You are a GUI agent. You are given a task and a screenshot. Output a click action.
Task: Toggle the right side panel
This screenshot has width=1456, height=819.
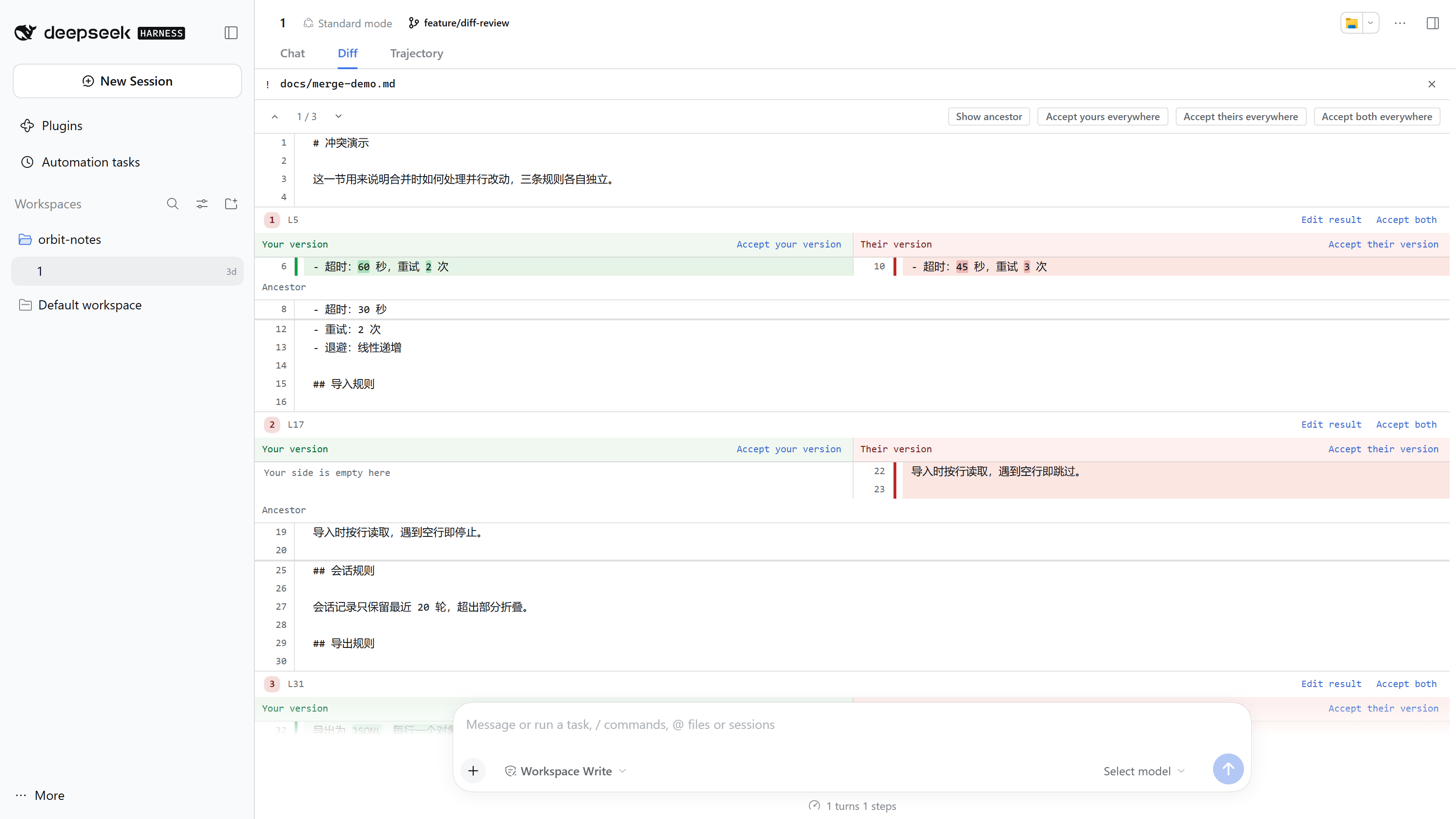click(1432, 23)
